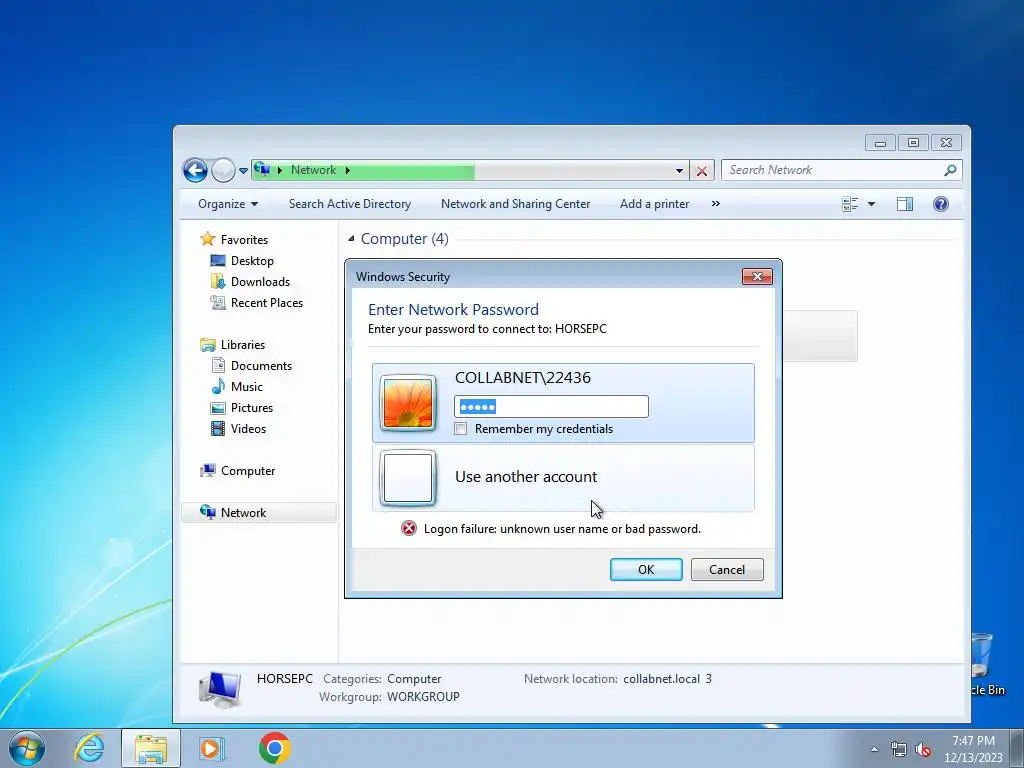
Task: Toggle the preview pane icon
Action: coord(904,204)
